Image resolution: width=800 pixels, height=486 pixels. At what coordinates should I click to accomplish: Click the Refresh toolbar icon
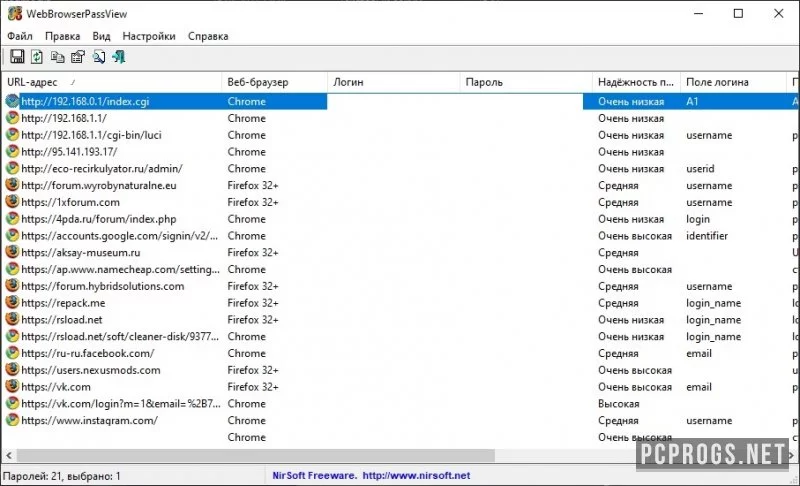[x=37, y=57]
